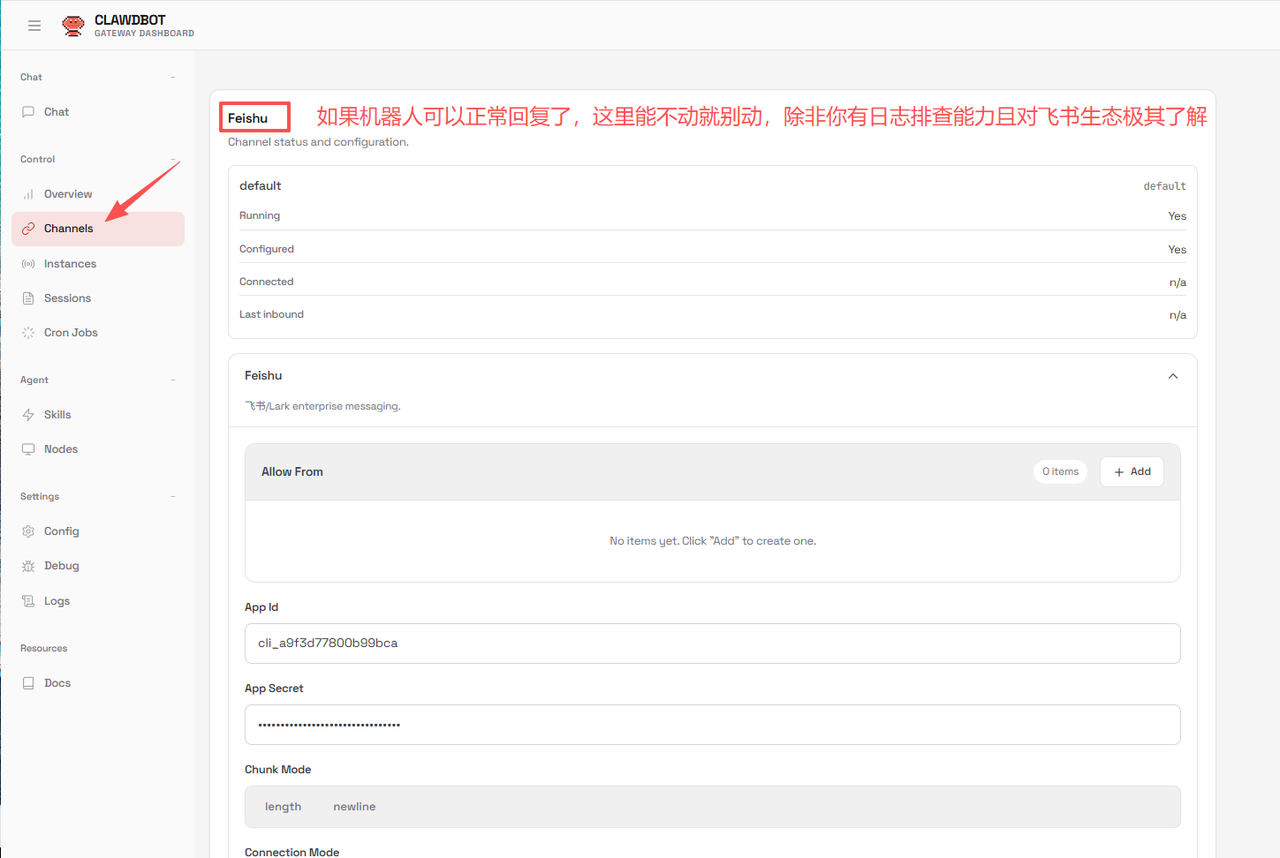Click the Clawdbot crab logo
The height and width of the screenshot is (858, 1280).
coord(73,26)
